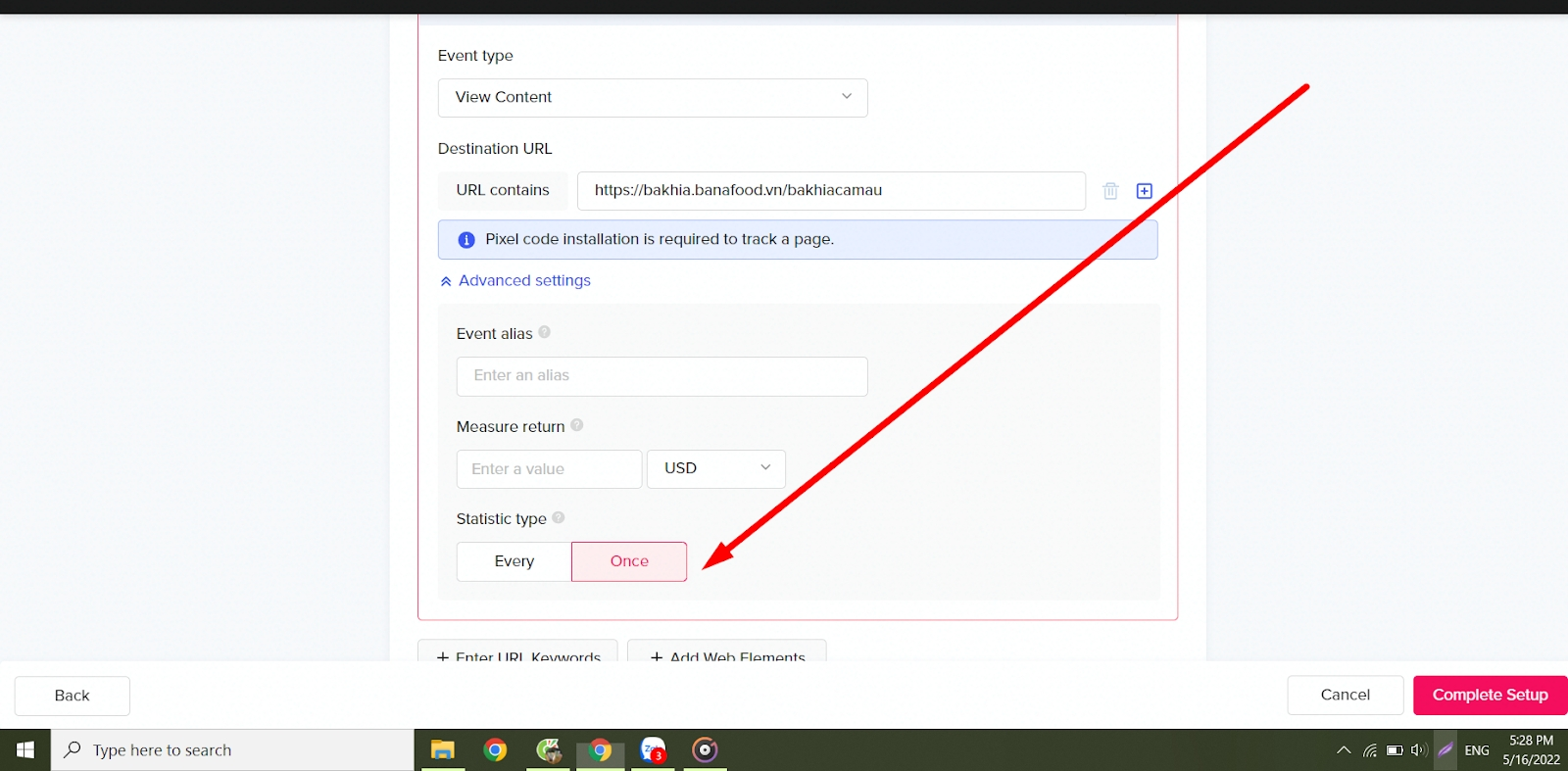Click the purple pen tray icon
Viewport: 1568px width, 771px height.
tap(1445, 750)
